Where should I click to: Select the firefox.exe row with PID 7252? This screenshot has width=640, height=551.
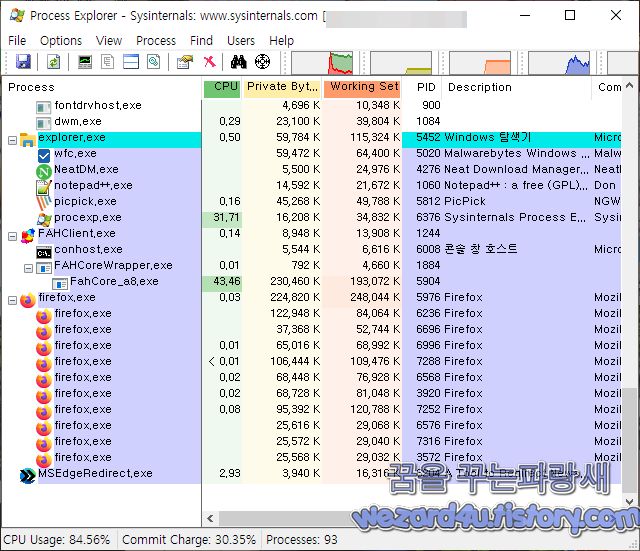312,409
